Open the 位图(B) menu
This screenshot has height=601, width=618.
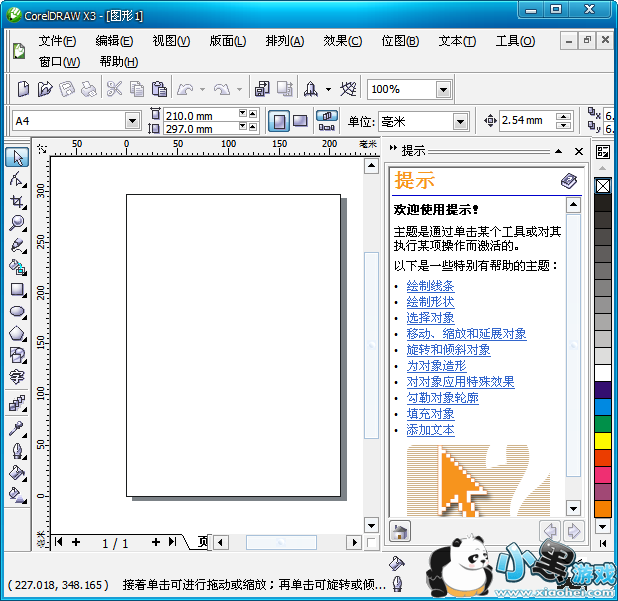400,41
